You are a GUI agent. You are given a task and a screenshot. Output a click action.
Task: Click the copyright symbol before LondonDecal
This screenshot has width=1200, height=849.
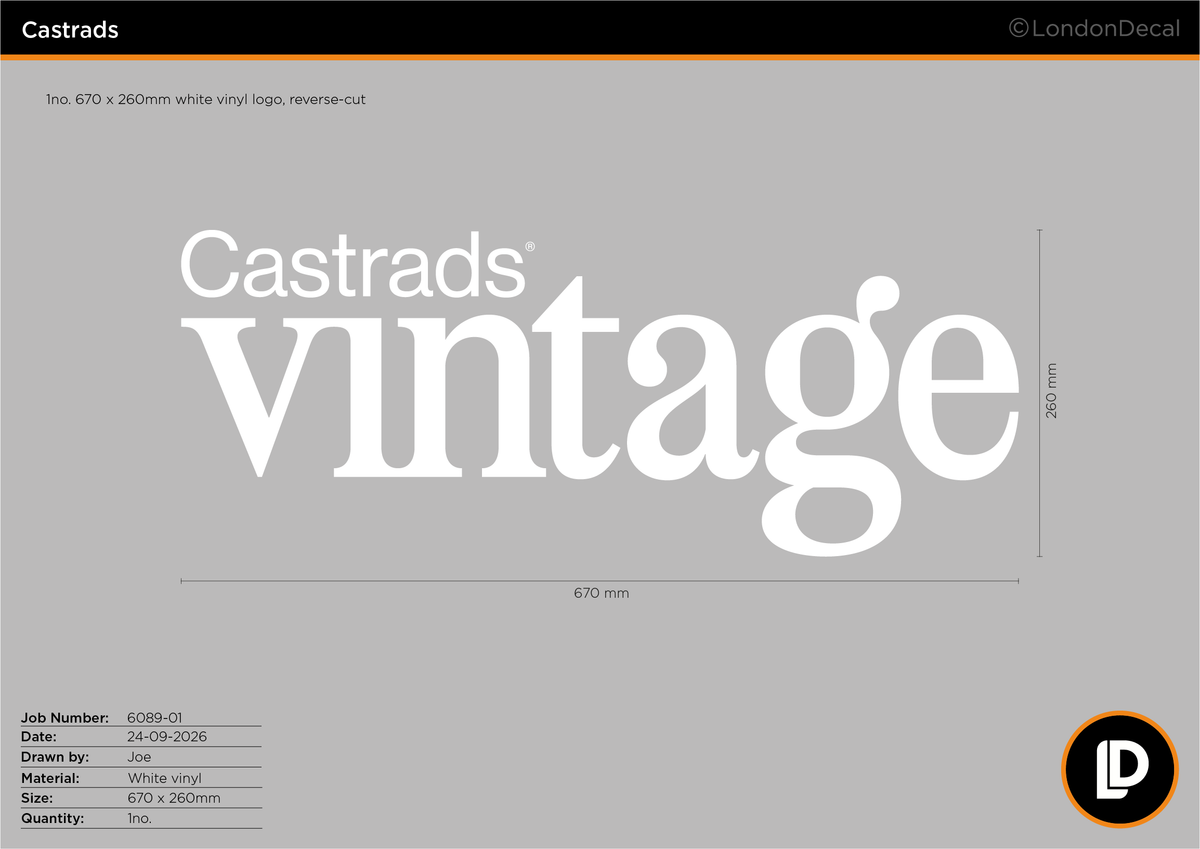point(1019,29)
